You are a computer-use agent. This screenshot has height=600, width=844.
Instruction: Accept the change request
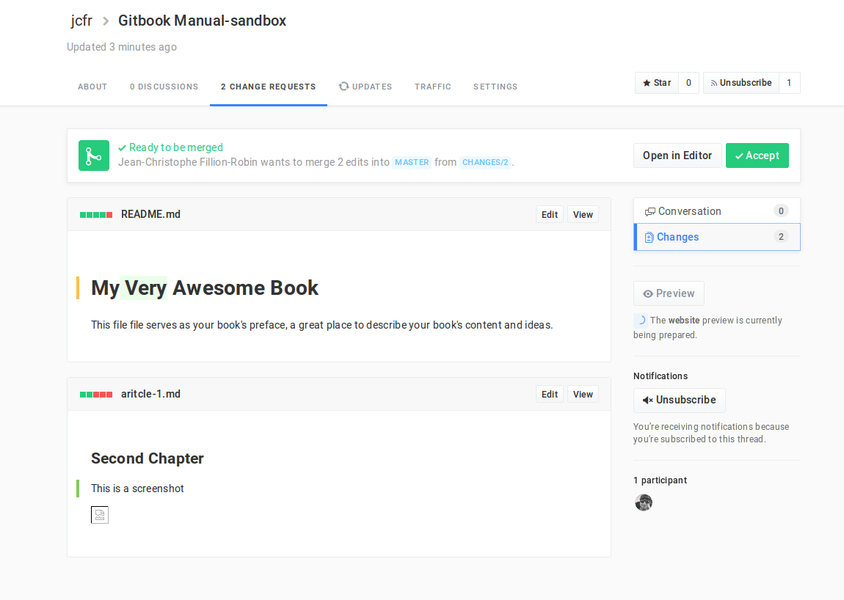757,156
